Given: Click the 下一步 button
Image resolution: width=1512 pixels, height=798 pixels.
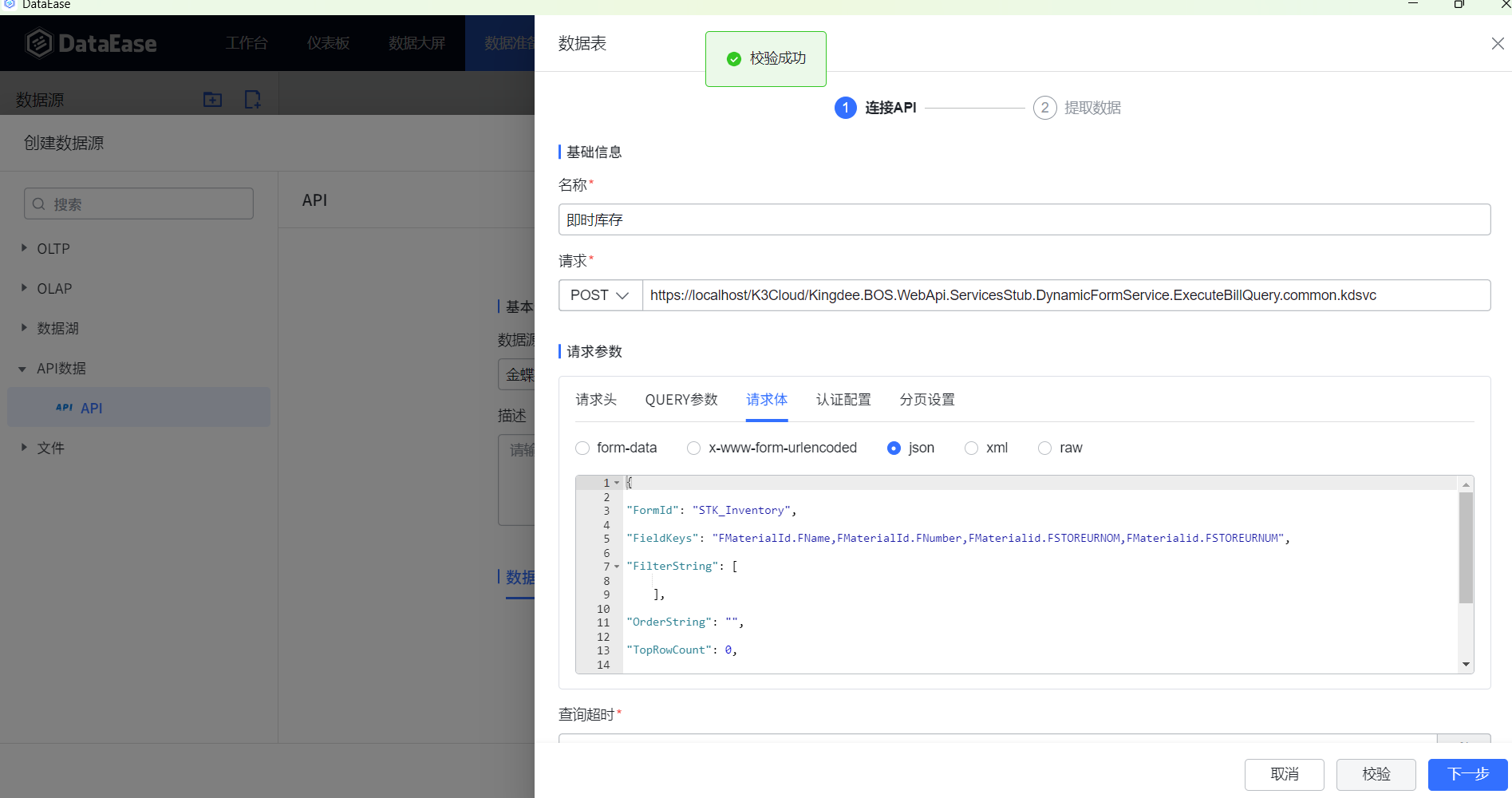Looking at the screenshot, I should pos(1467,774).
